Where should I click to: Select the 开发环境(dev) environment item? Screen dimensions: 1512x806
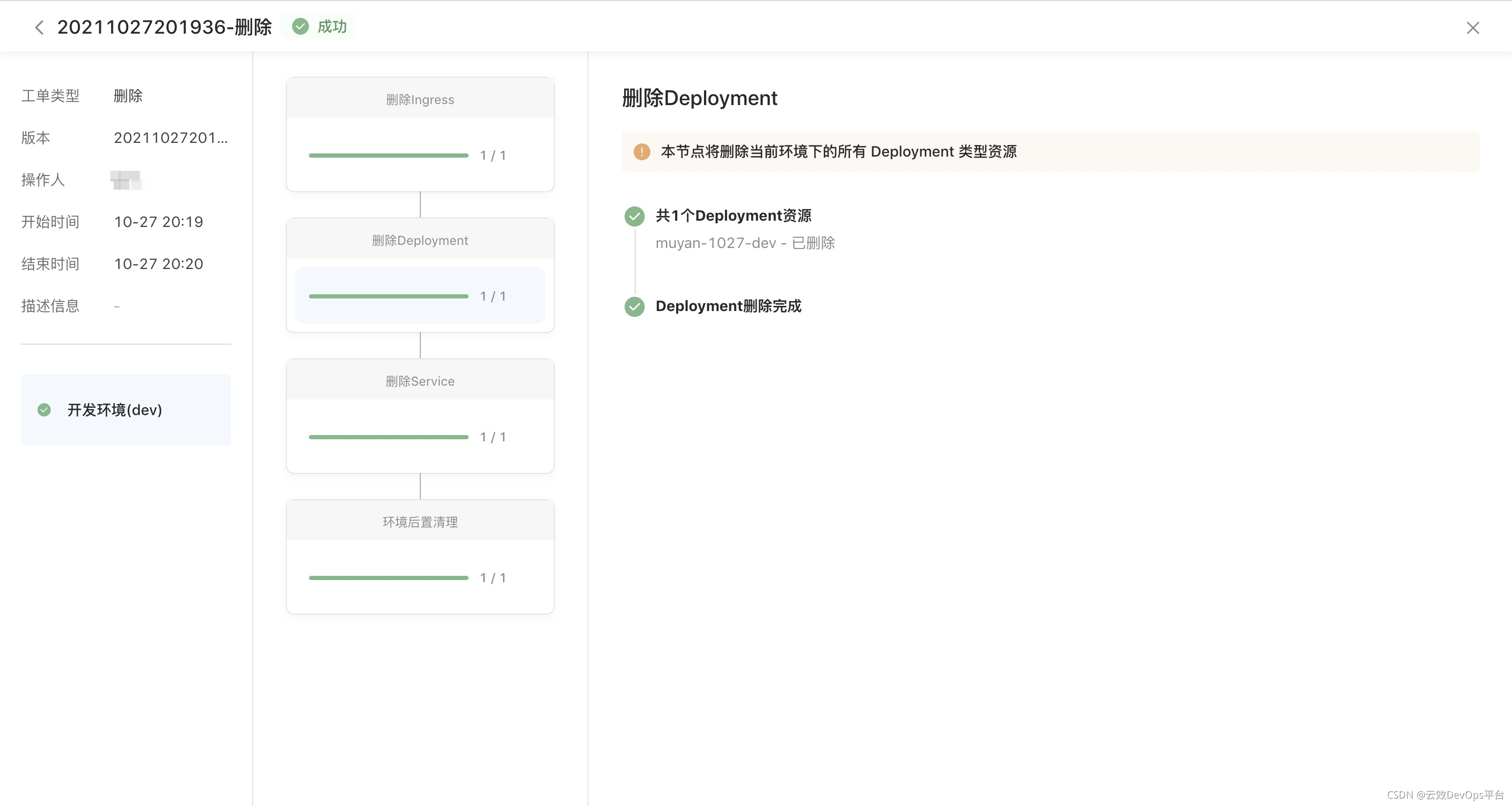click(x=126, y=410)
